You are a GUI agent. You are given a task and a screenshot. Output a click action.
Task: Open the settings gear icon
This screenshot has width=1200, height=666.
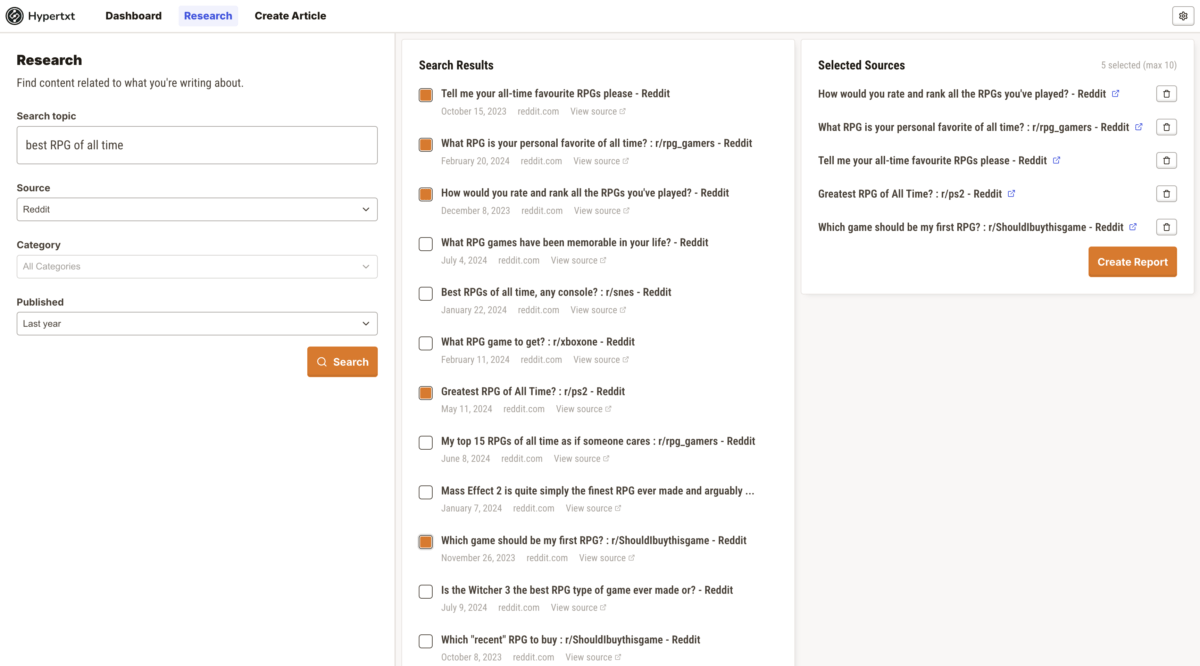coord(1182,16)
